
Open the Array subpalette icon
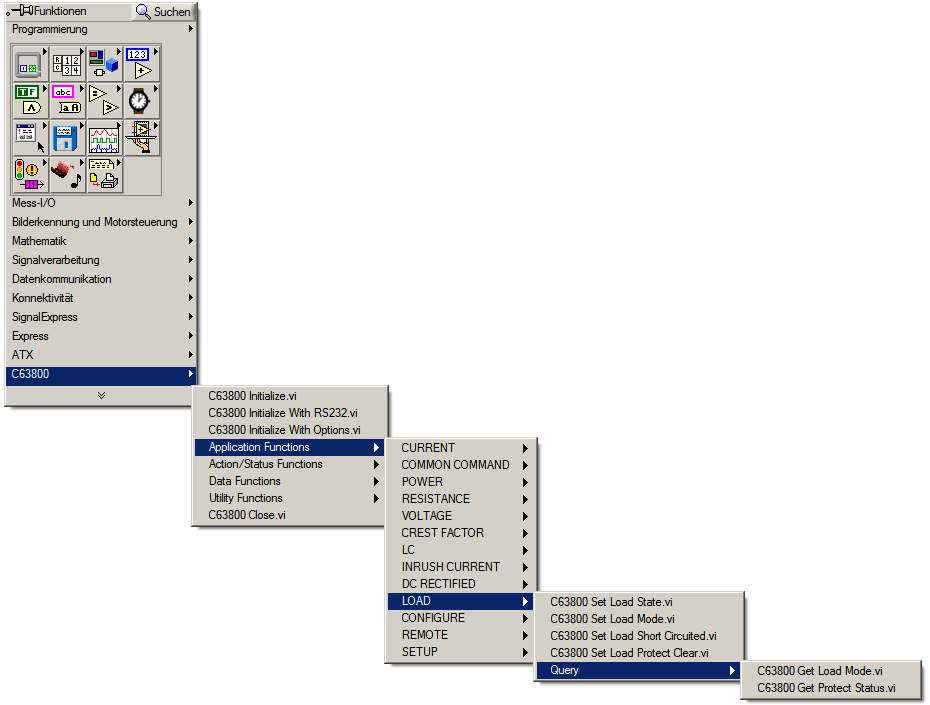pos(67,63)
